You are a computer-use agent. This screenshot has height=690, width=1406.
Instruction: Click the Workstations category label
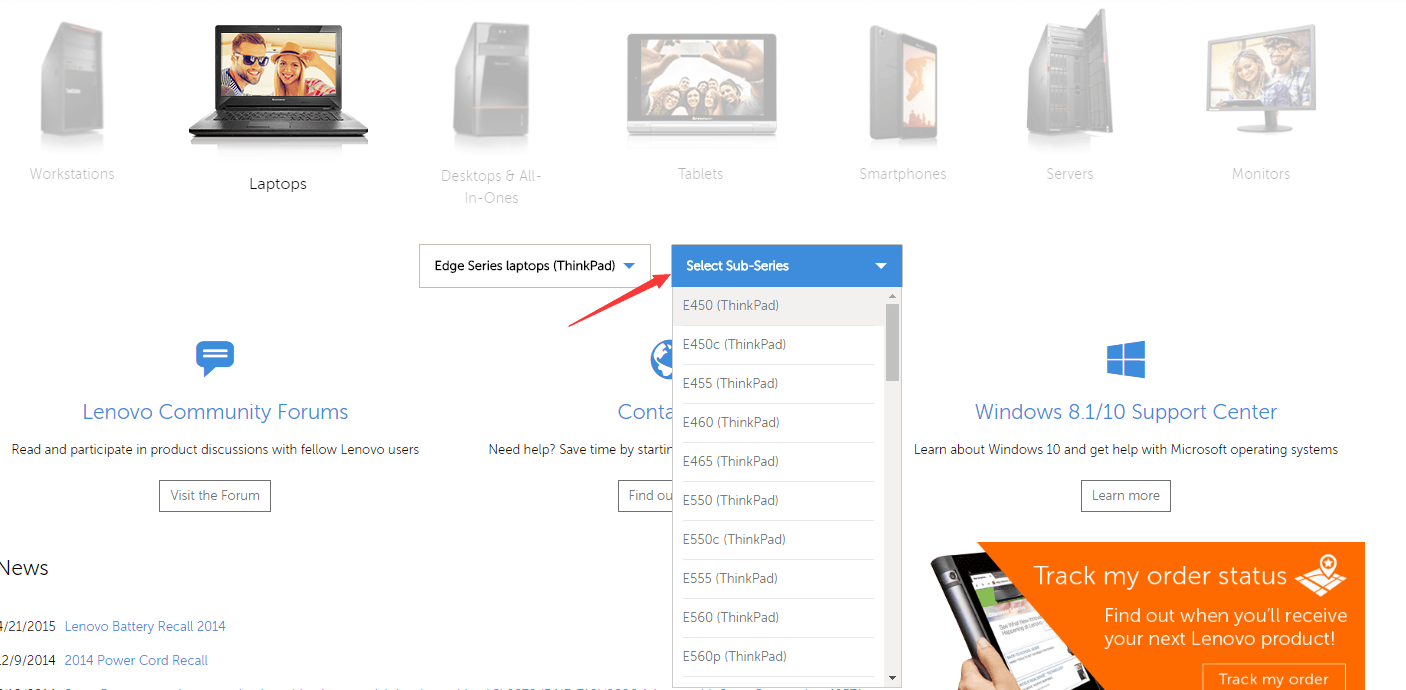[72, 174]
